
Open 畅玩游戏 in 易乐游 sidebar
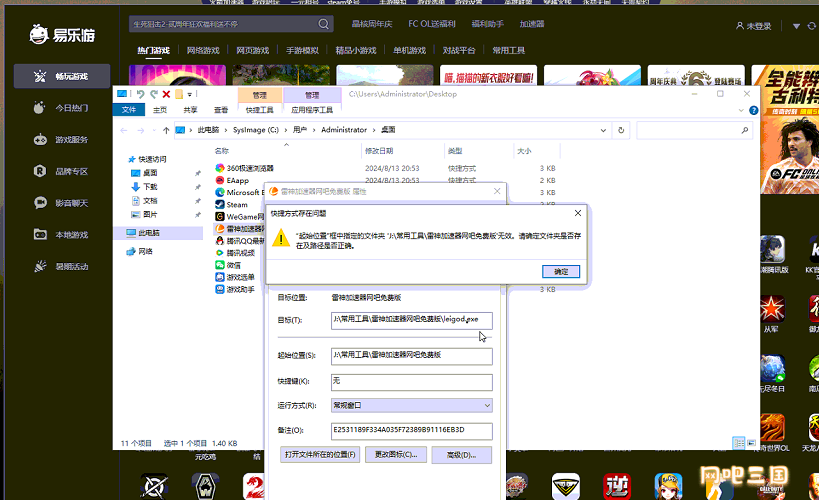point(62,76)
